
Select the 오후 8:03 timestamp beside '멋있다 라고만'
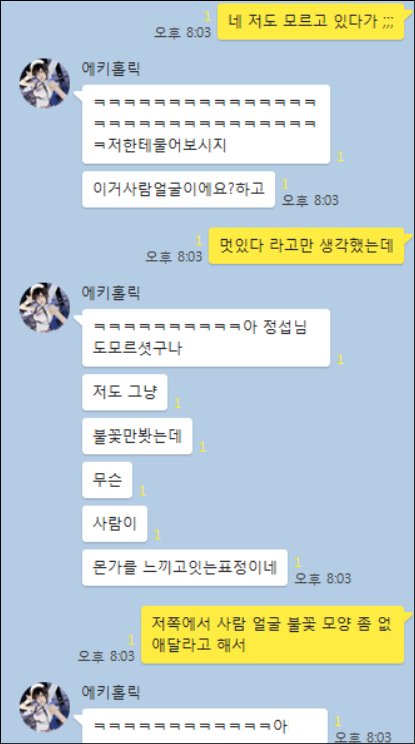point(174,257)
